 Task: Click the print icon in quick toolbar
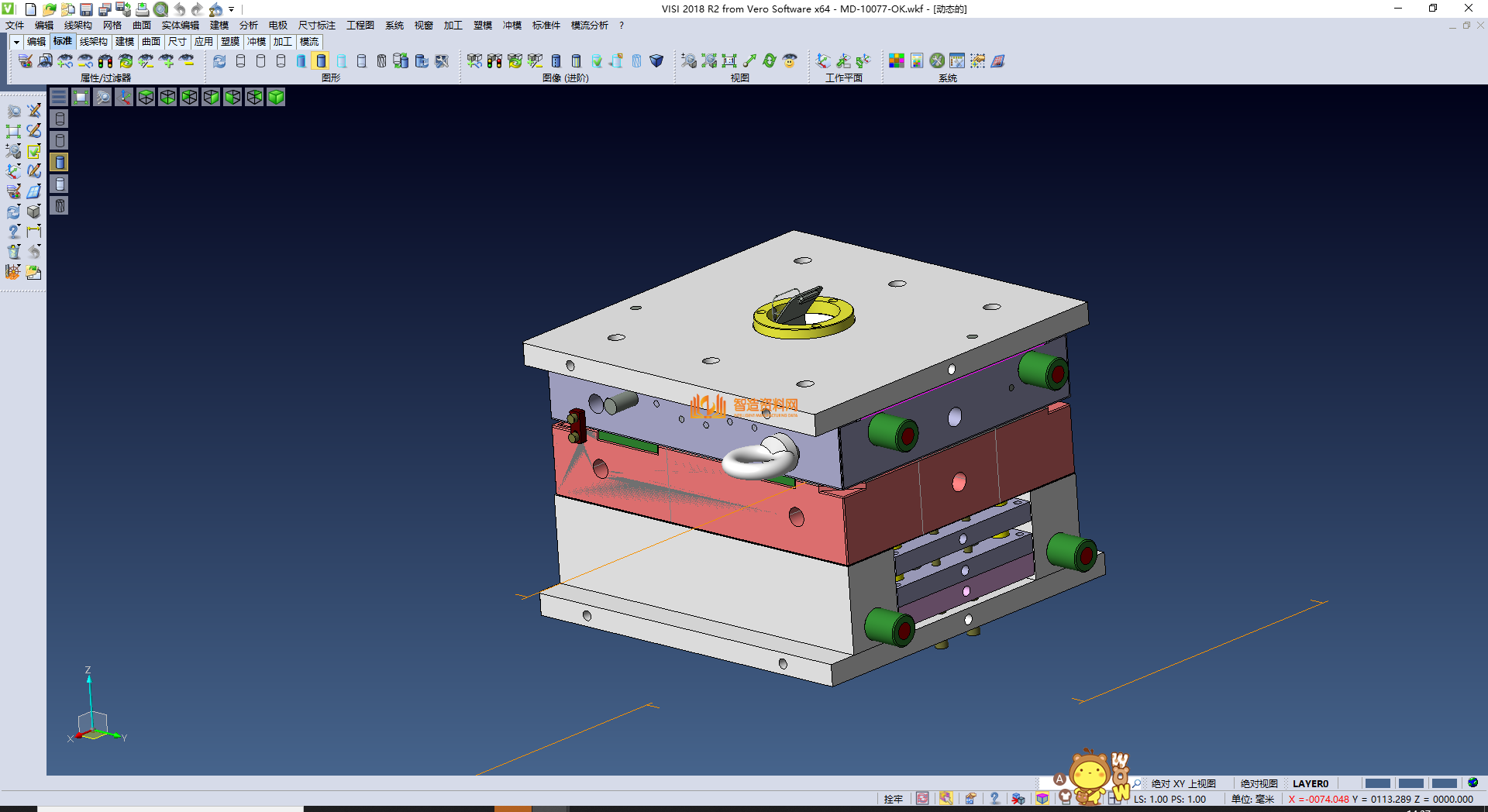(x=142, y=9)
